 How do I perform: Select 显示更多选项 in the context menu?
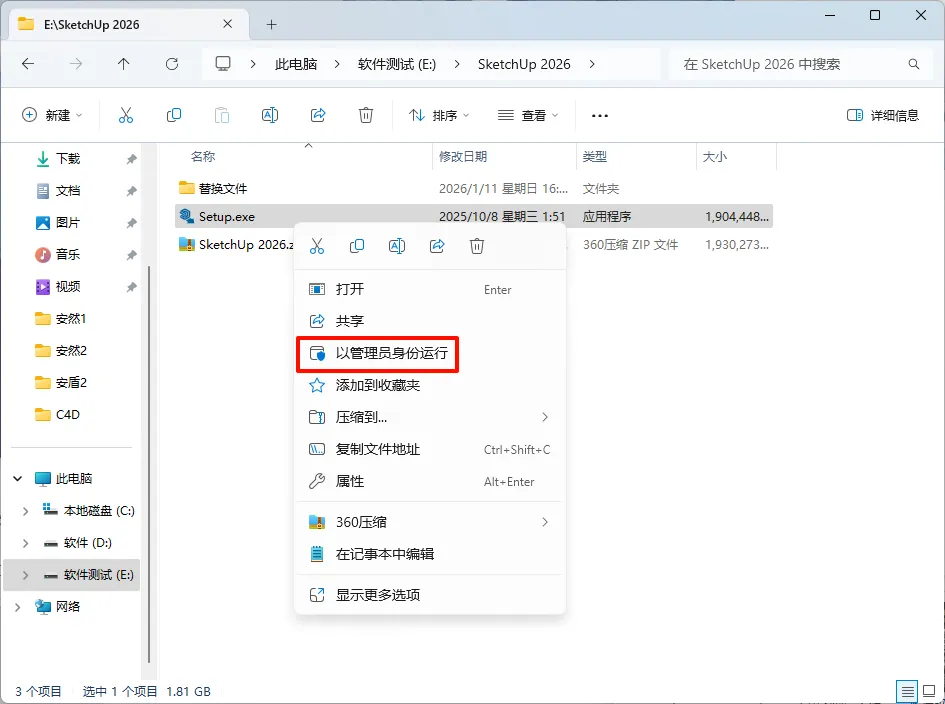pos(430,596)
